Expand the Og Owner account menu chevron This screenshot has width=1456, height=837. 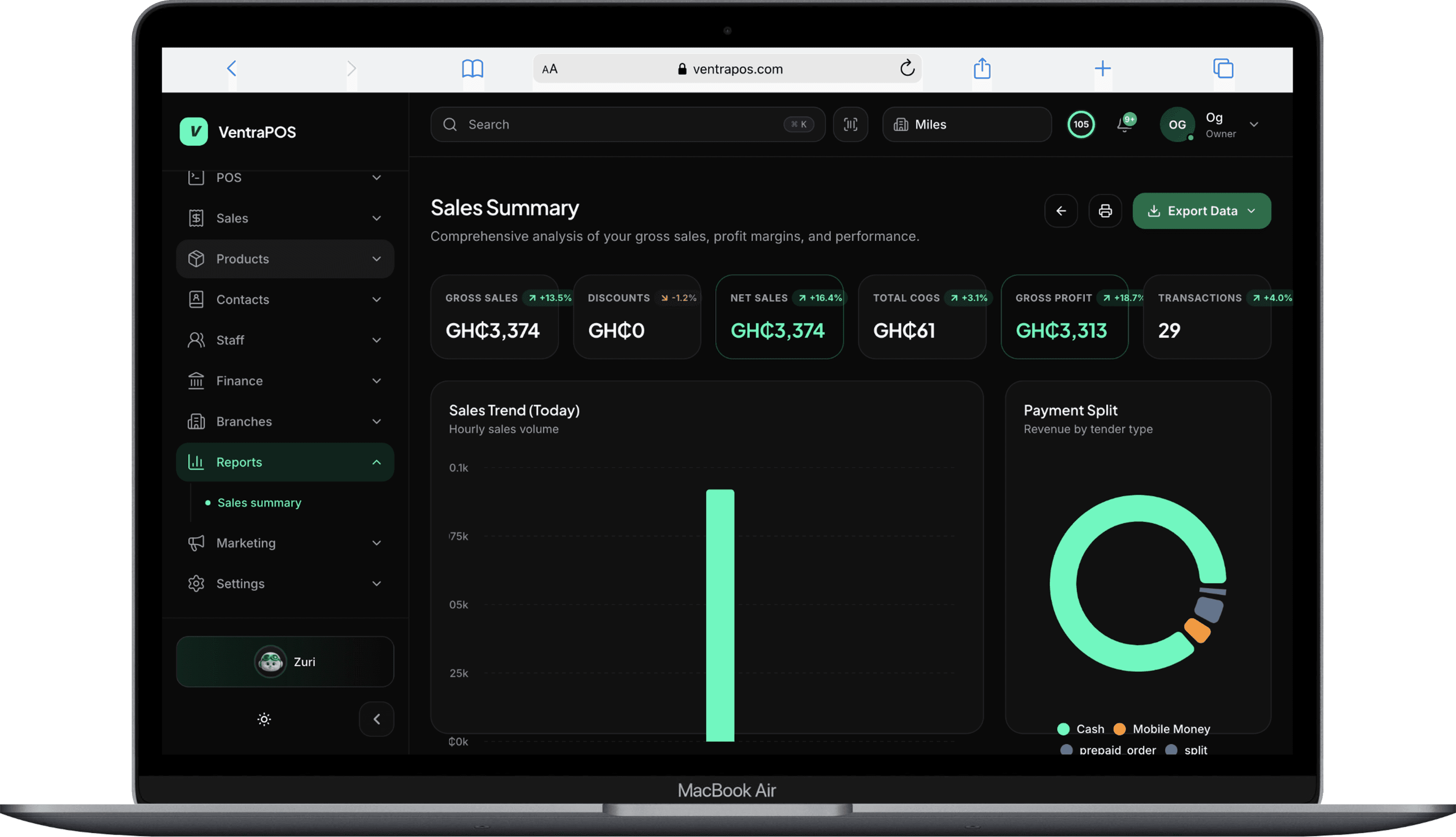pyautogui.click(x=1254, y=124)
